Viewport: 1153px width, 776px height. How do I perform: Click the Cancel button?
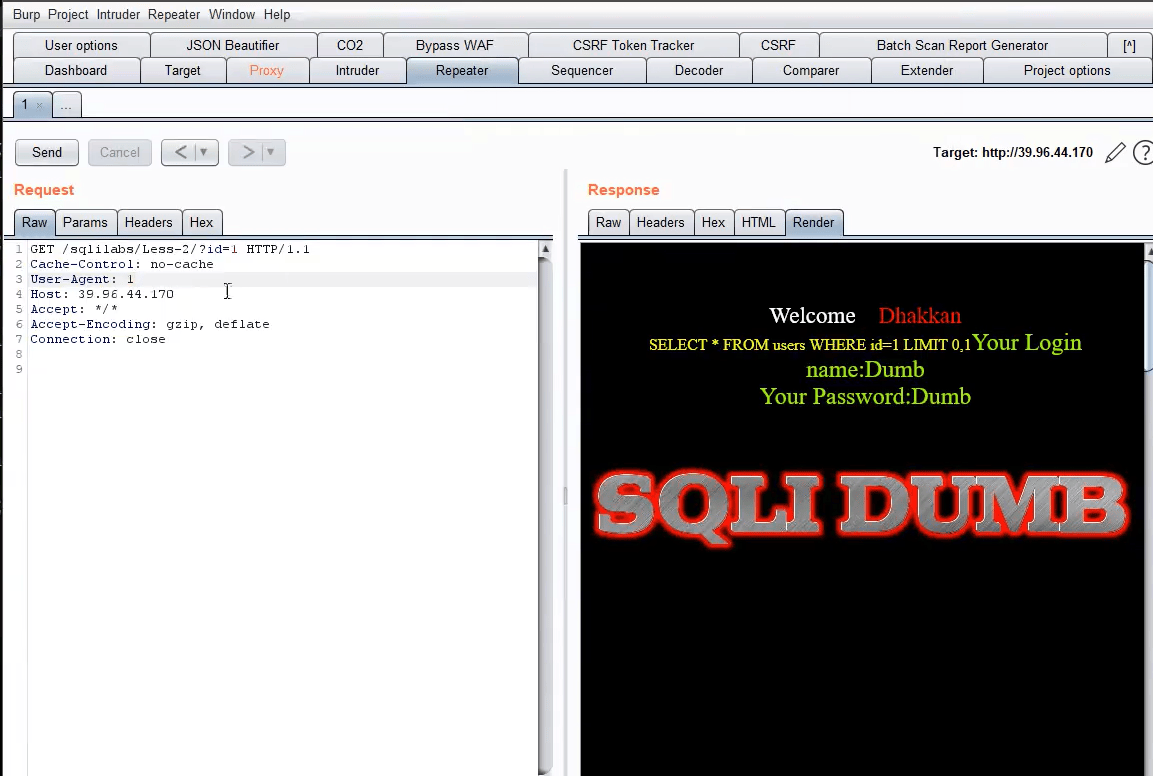(120, 152)
